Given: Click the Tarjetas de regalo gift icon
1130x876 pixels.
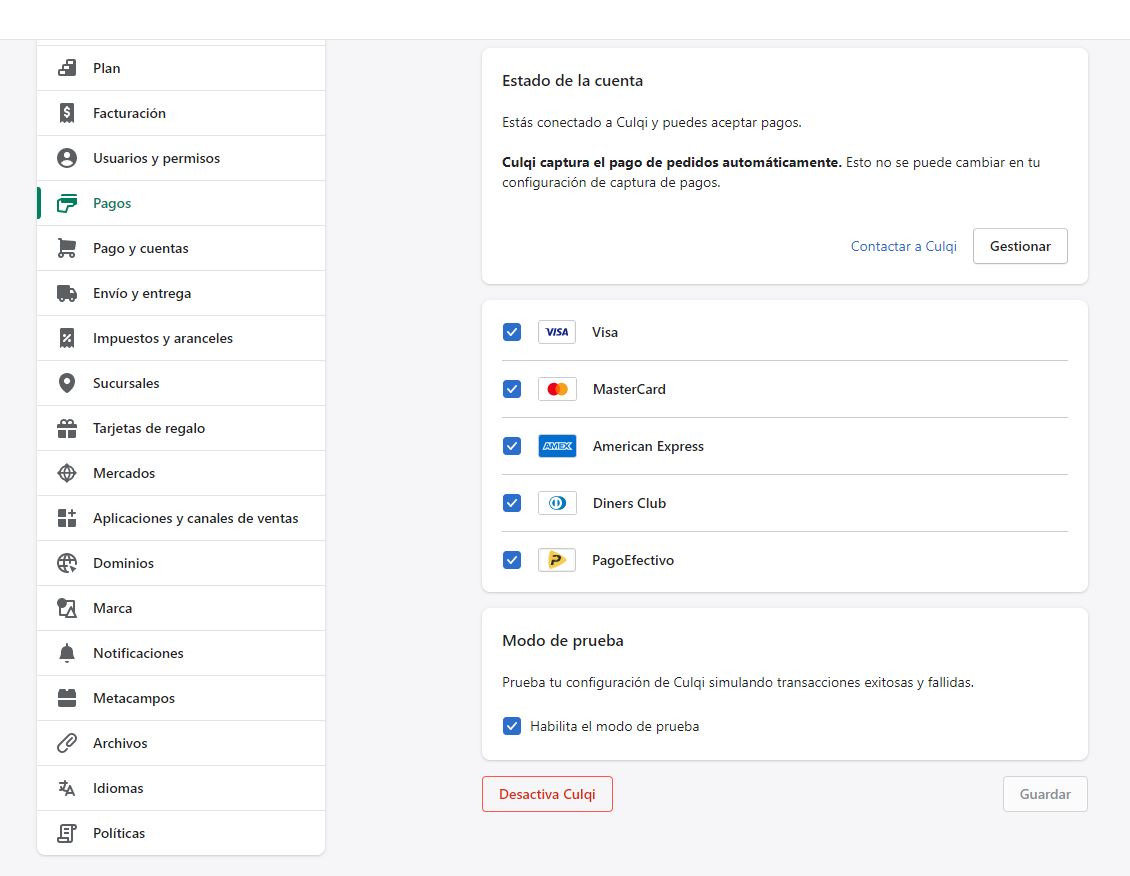Looking at the screenshot, I should pos(67,428).
